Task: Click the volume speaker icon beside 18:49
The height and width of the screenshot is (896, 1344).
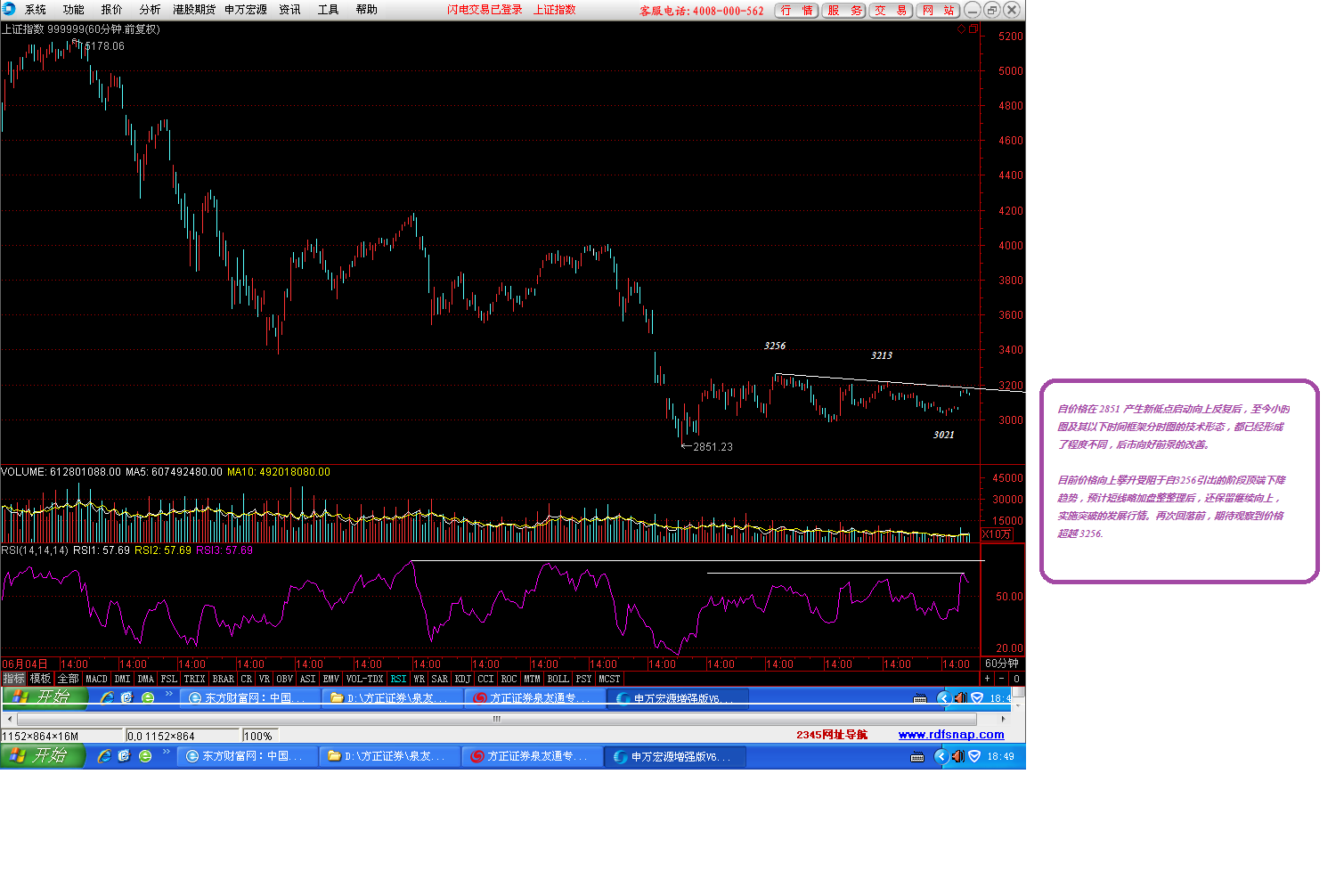Action: [x=957, y=756]
